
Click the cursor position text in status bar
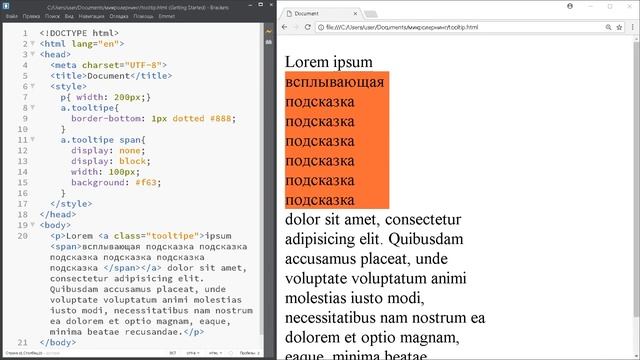24,353
